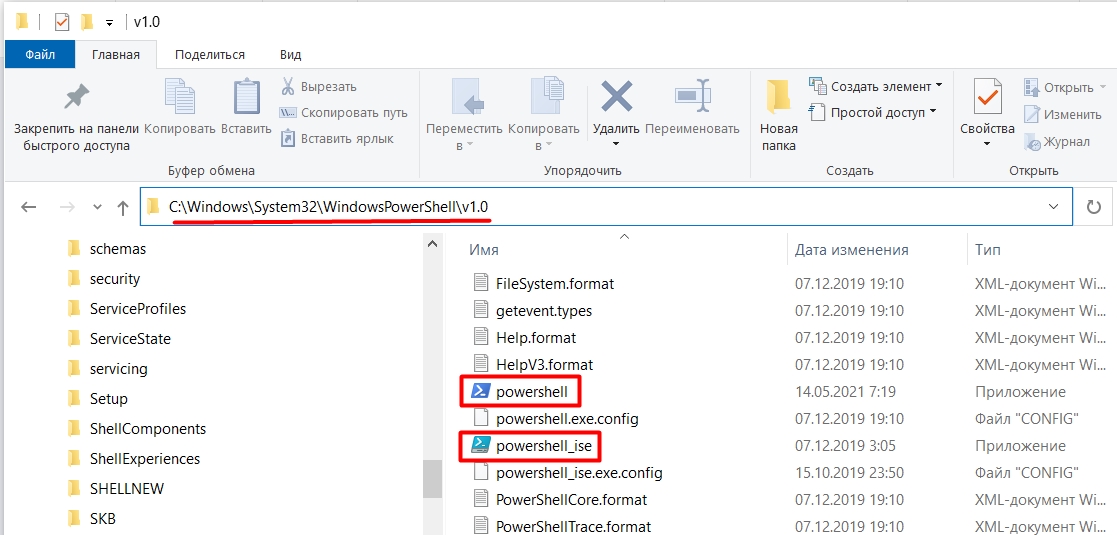Select Вырезать scissors command
The height and width of the screenshot is (535, 1117).
(318, 87)
